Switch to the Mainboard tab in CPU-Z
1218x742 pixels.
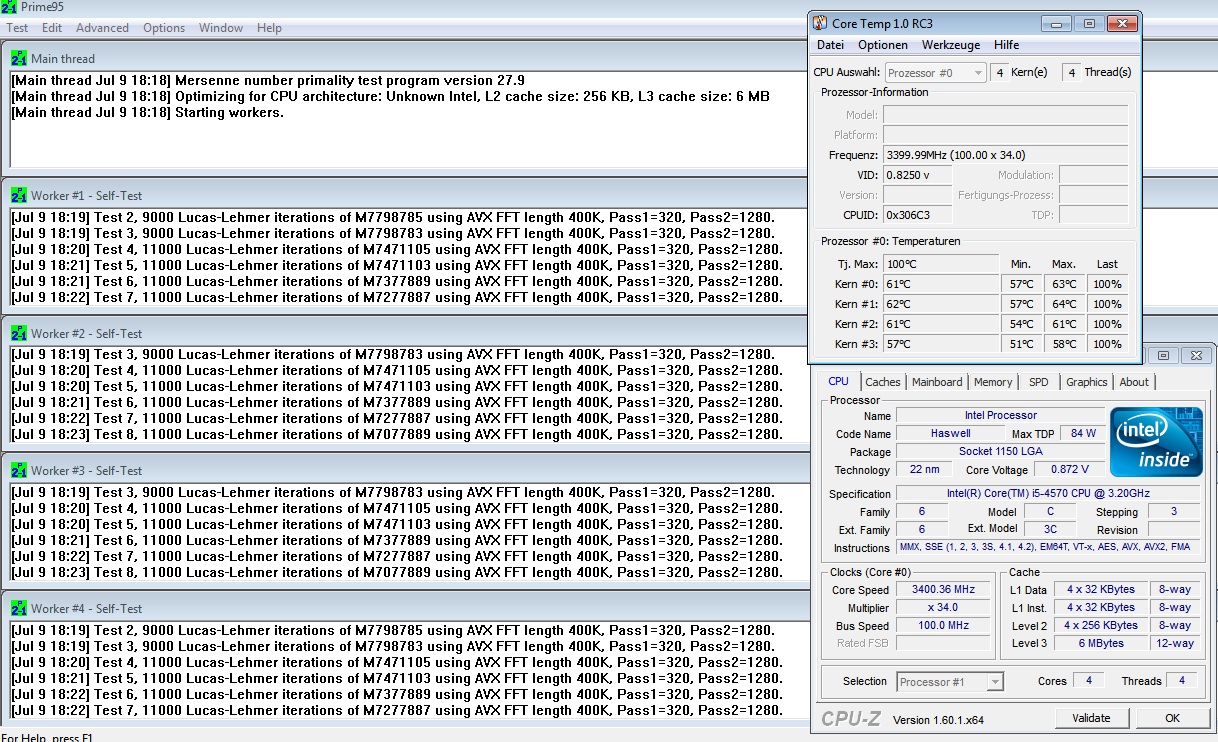coord(937,382)
